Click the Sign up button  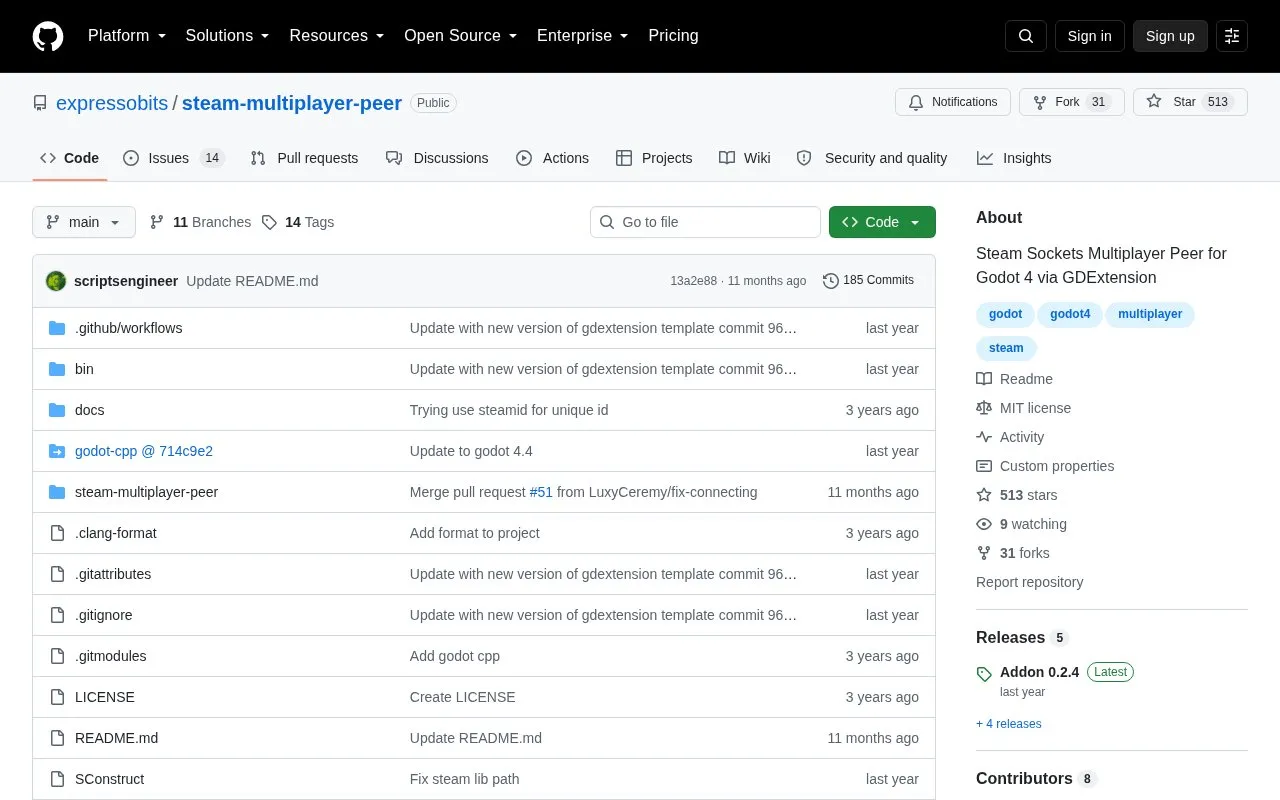(1170, 36)
